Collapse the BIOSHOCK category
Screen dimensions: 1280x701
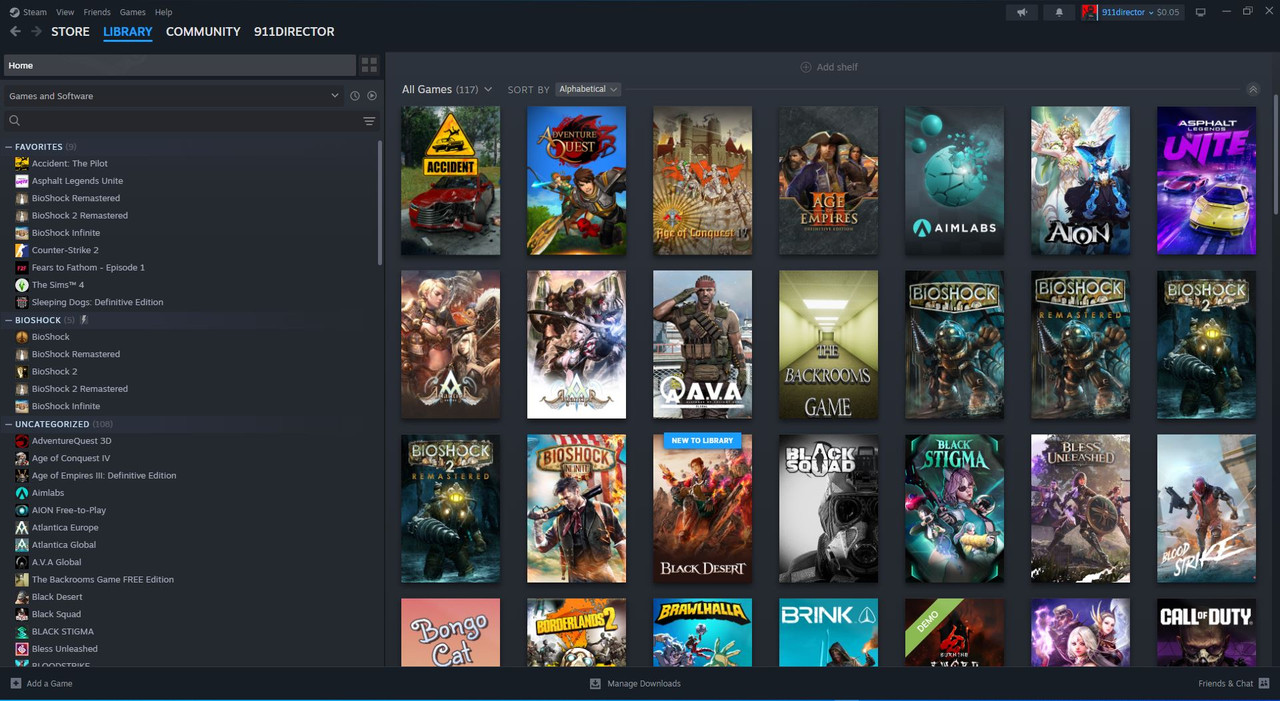pyautogui.click(x=9, y=320)
